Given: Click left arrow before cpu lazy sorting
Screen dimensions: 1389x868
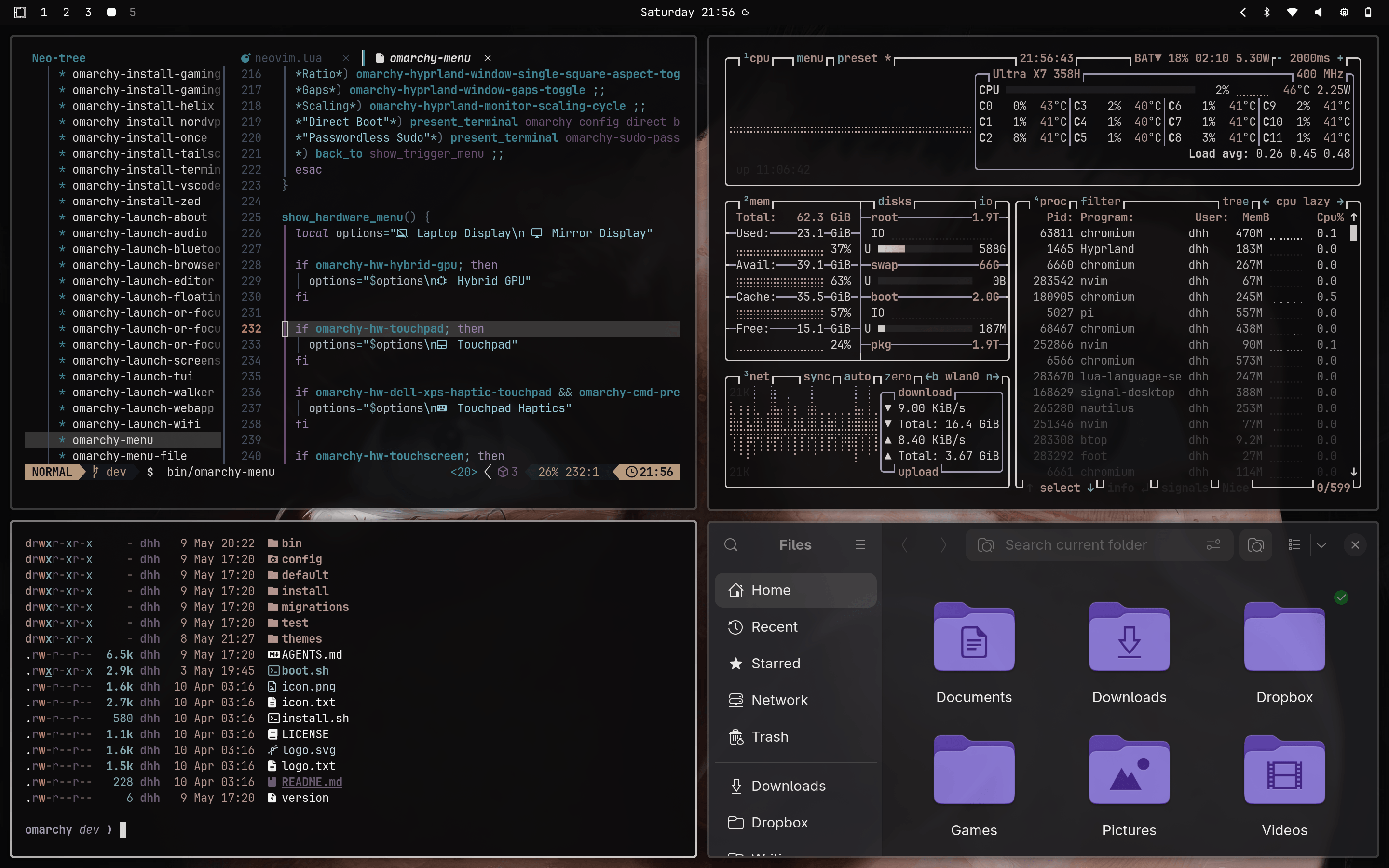Looking at the screenshot, I should [1266, 201].
